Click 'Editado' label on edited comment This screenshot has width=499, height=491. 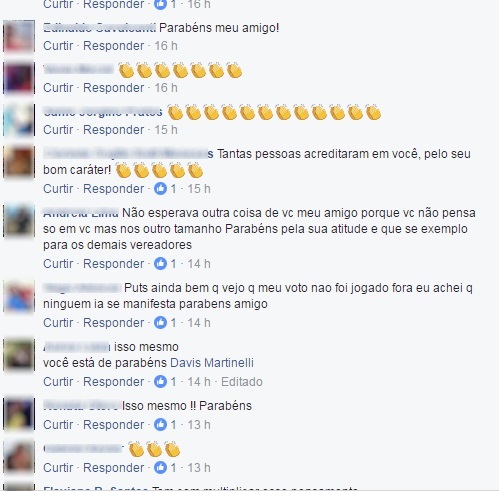(x=242, y=382)
